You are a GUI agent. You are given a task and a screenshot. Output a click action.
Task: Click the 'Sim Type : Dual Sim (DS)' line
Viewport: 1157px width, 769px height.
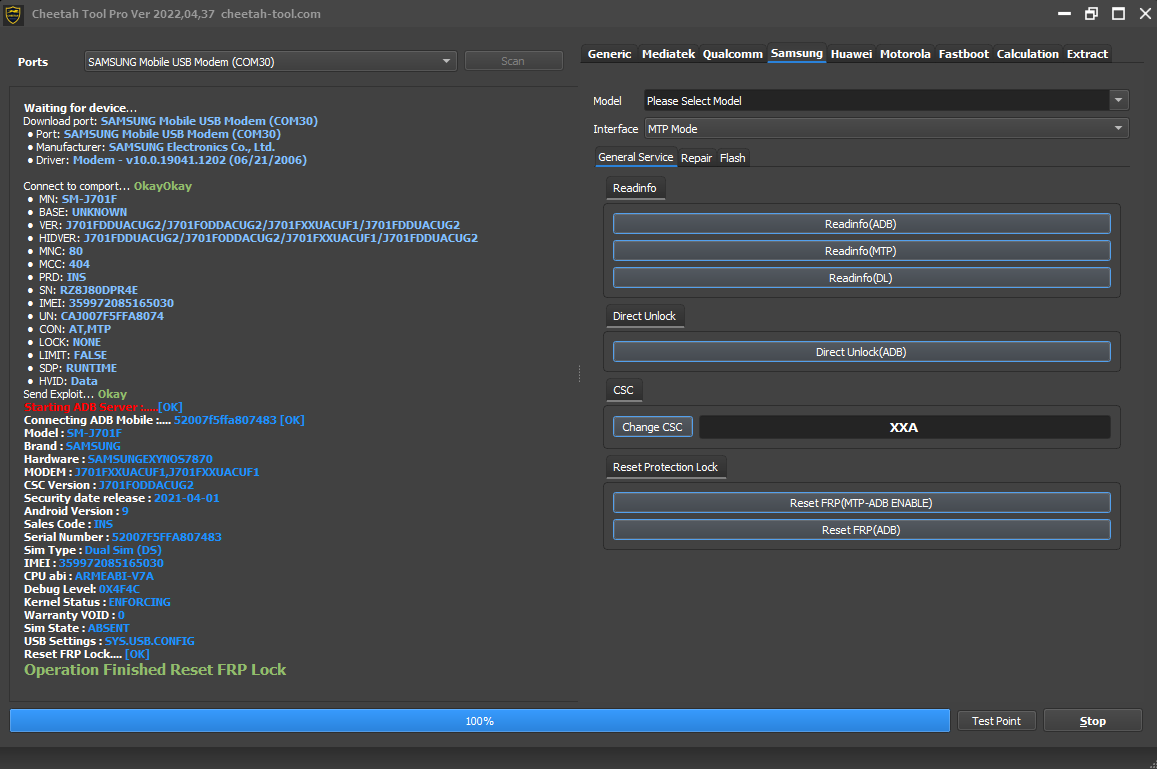92,550
